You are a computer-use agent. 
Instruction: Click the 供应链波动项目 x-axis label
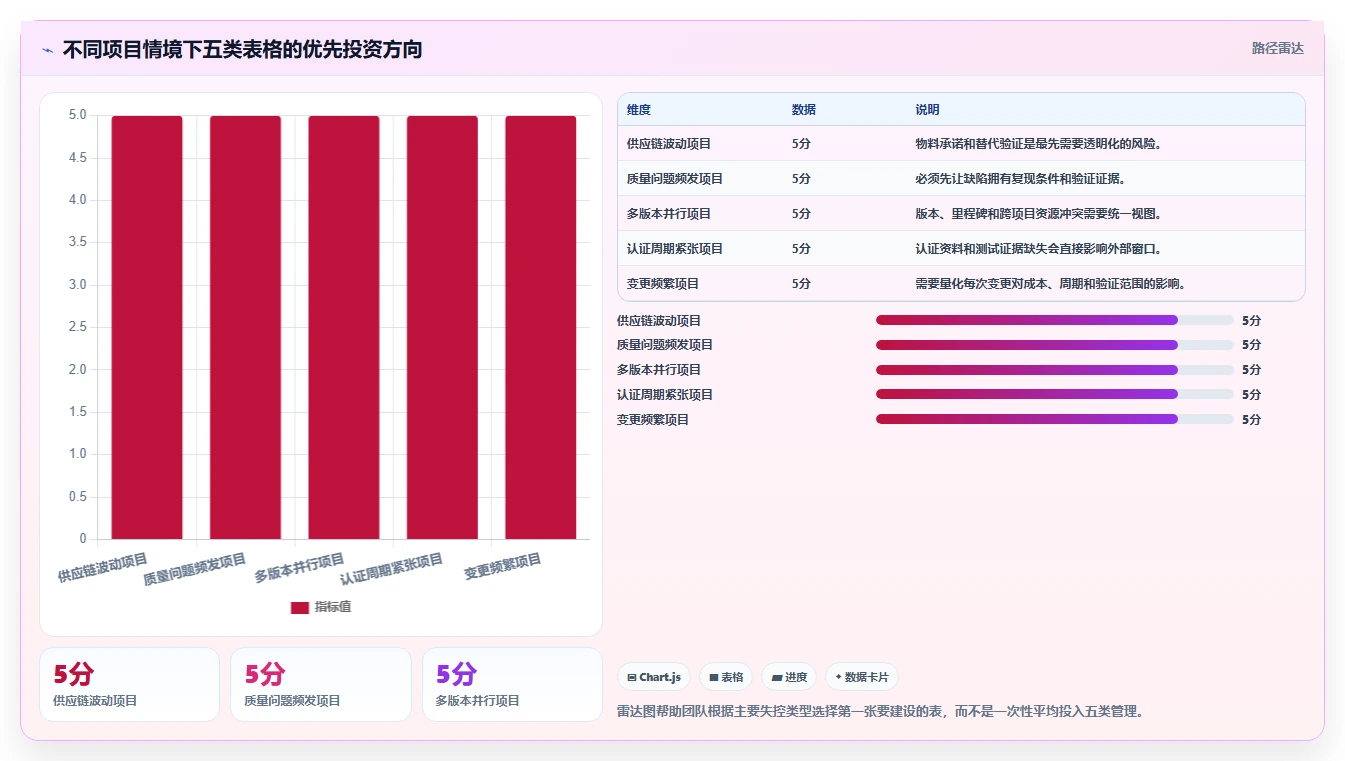coord(102,567)
